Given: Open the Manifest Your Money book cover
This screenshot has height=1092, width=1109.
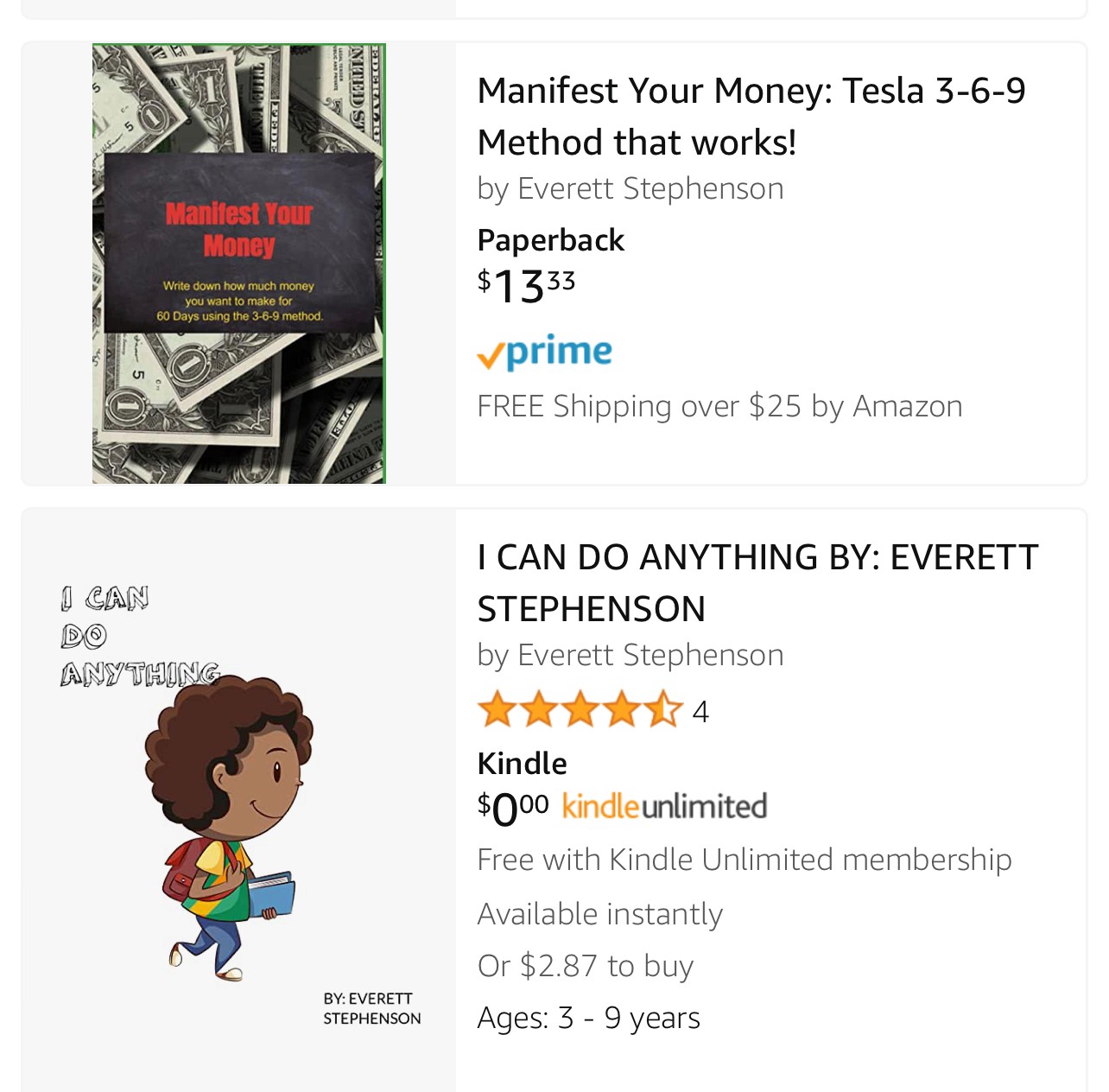Looking at the screenshot, I should coord(238,263).
